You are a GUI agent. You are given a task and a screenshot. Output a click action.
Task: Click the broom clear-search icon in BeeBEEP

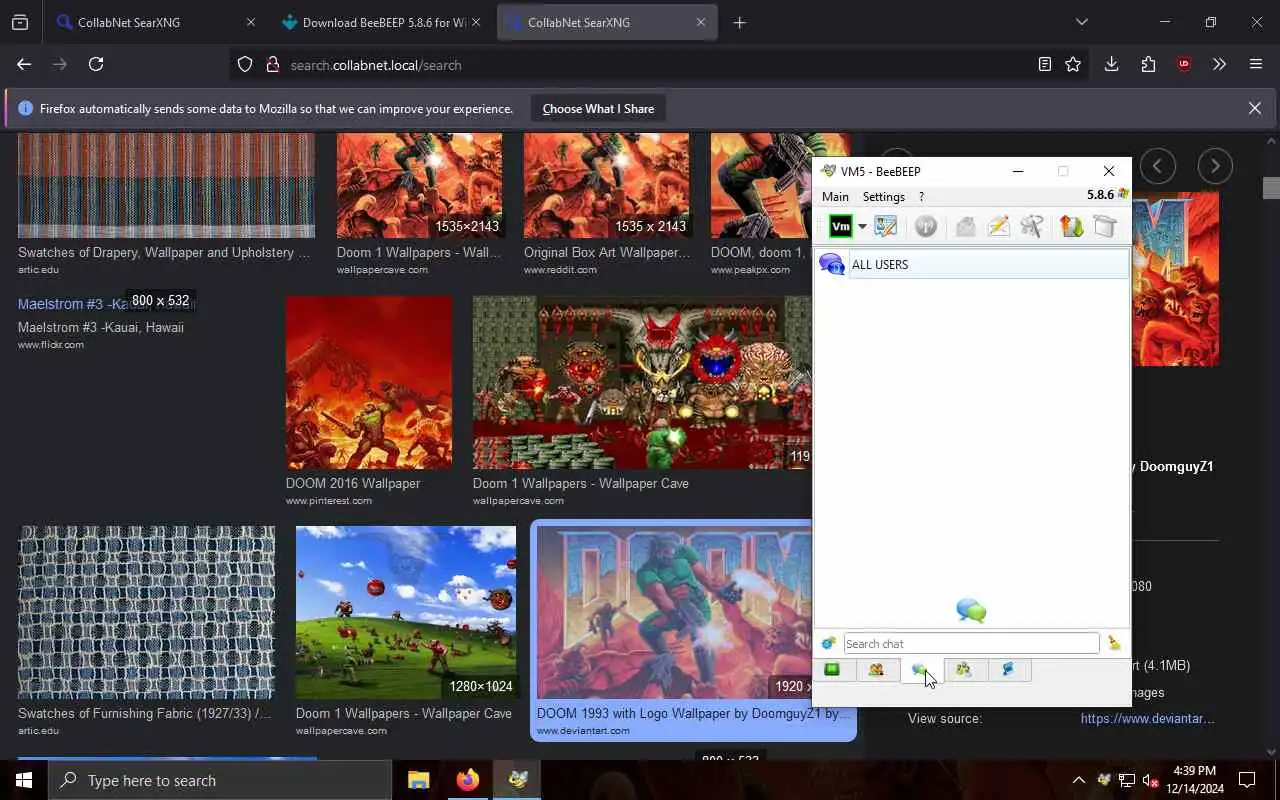click(1114, 644)
